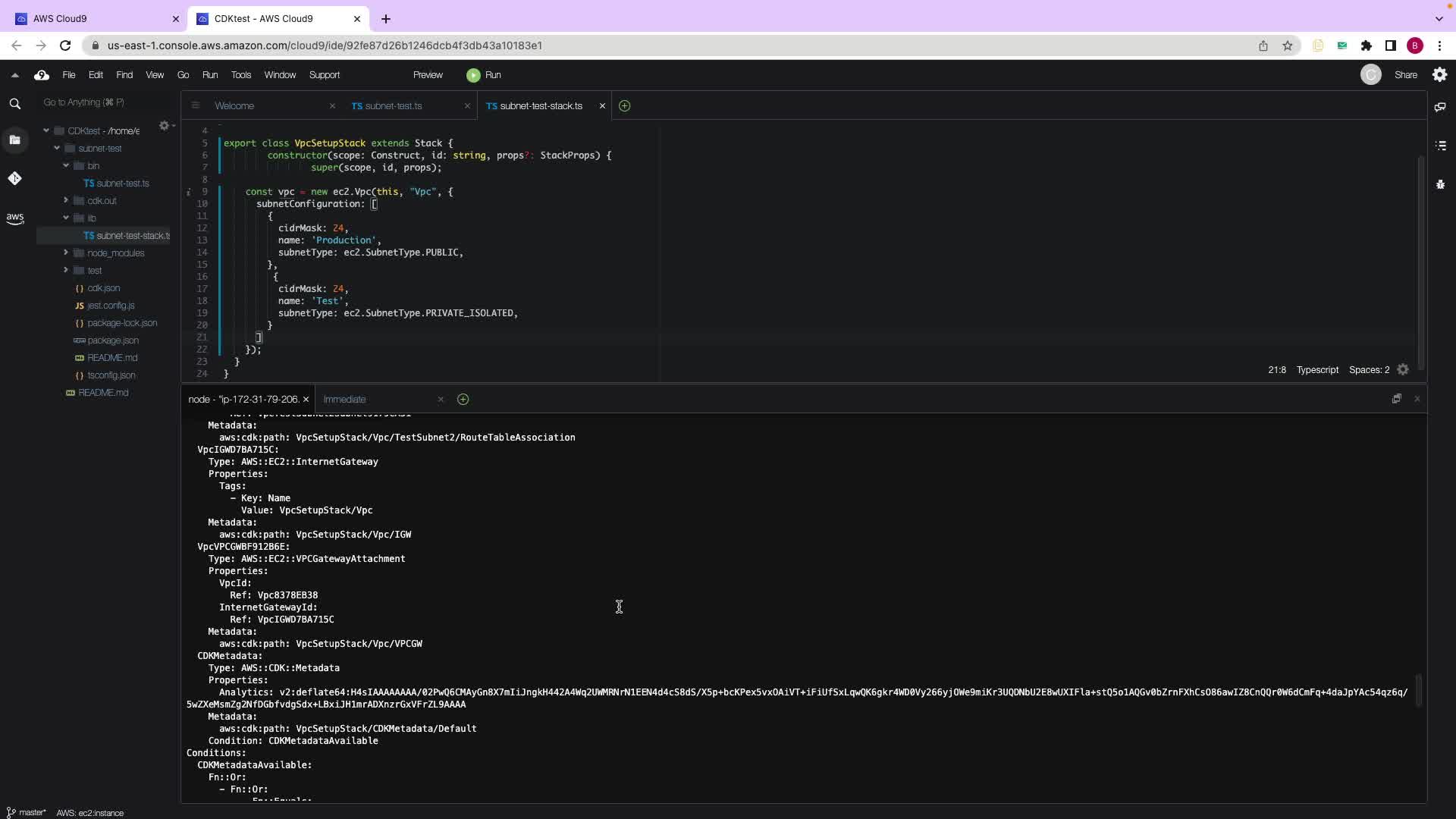Click the Run button

484,75
